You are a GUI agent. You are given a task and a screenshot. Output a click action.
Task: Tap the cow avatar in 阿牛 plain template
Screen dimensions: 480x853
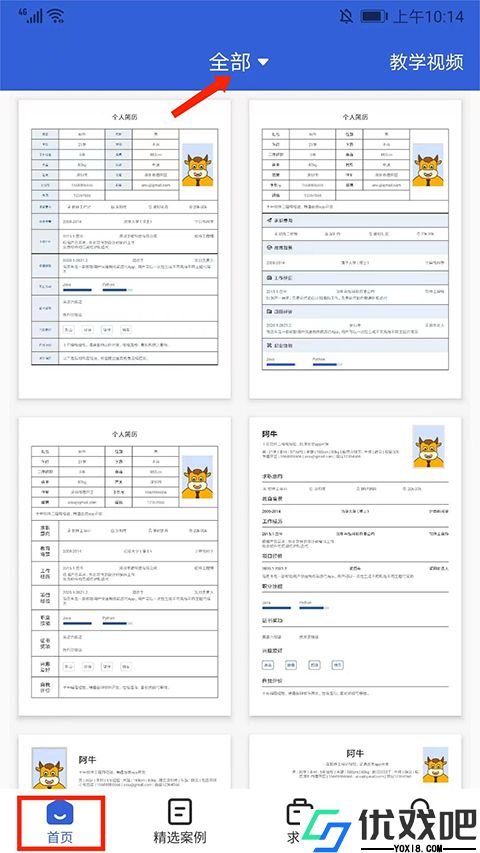click(x=428, y=447)
